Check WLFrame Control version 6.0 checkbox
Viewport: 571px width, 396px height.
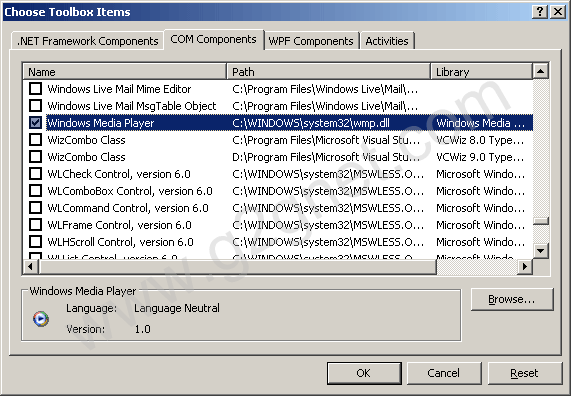(35, 225)
